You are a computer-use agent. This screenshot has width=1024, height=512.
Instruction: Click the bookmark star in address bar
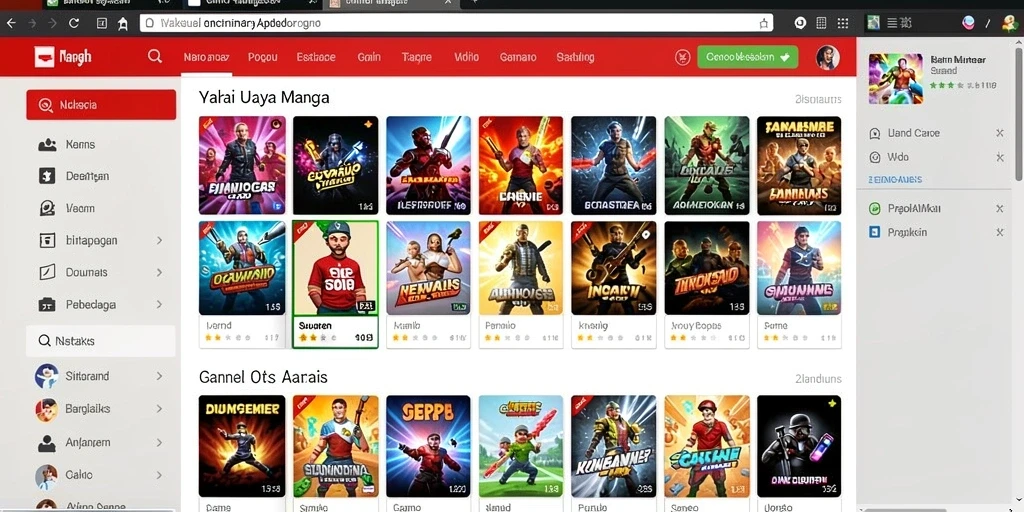(763, 24)
